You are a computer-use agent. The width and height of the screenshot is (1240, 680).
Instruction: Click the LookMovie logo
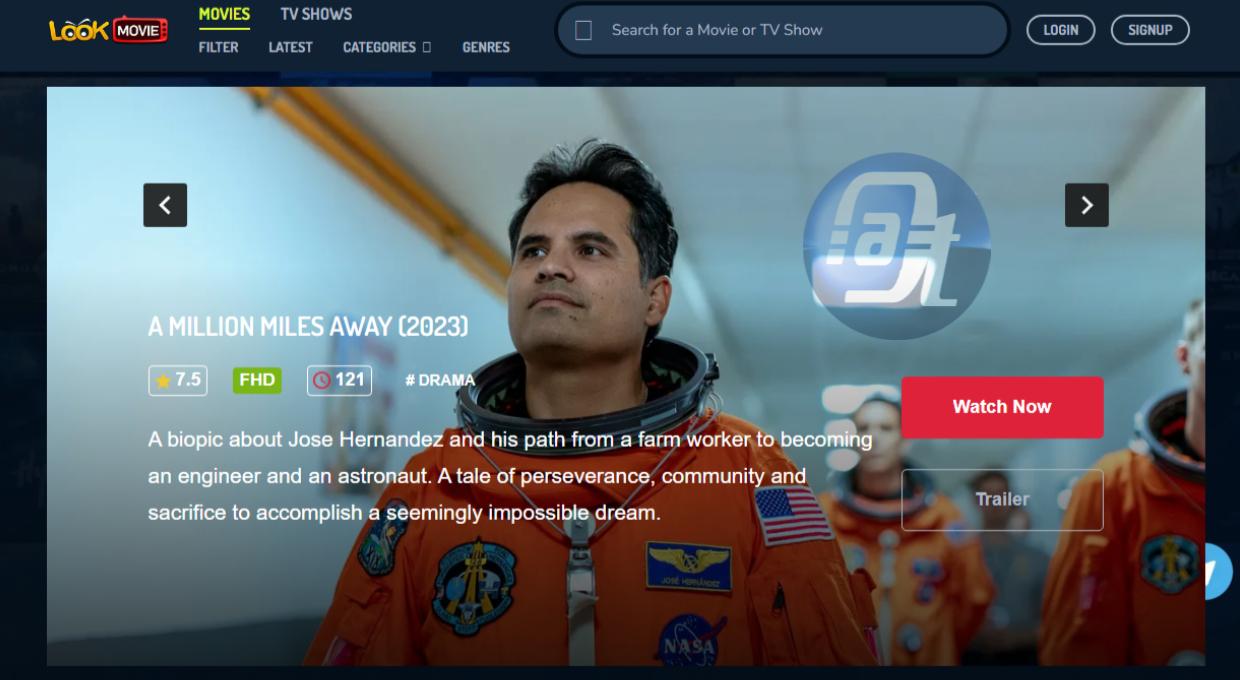pyautogui.click(x=108, y=30)
